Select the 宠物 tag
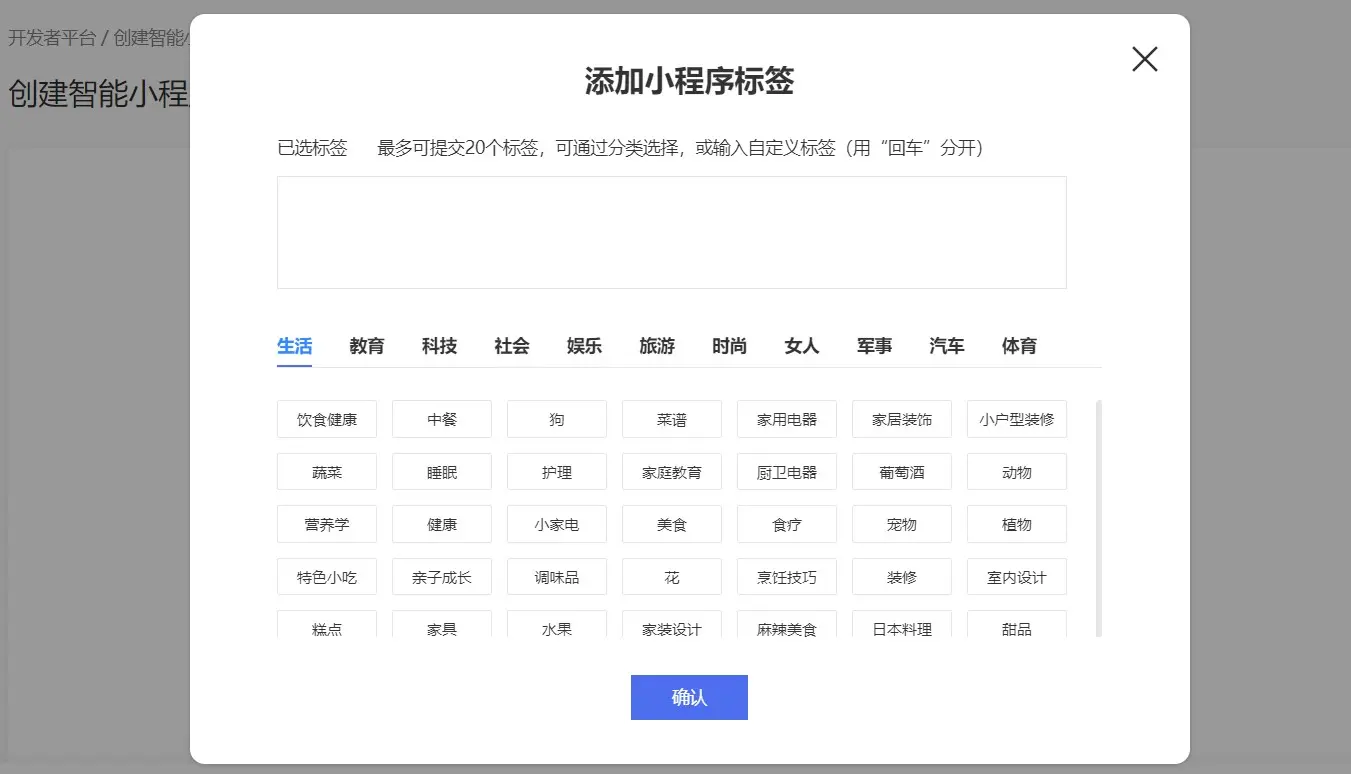The image size is (1351, 774). (x=902, y=524)
